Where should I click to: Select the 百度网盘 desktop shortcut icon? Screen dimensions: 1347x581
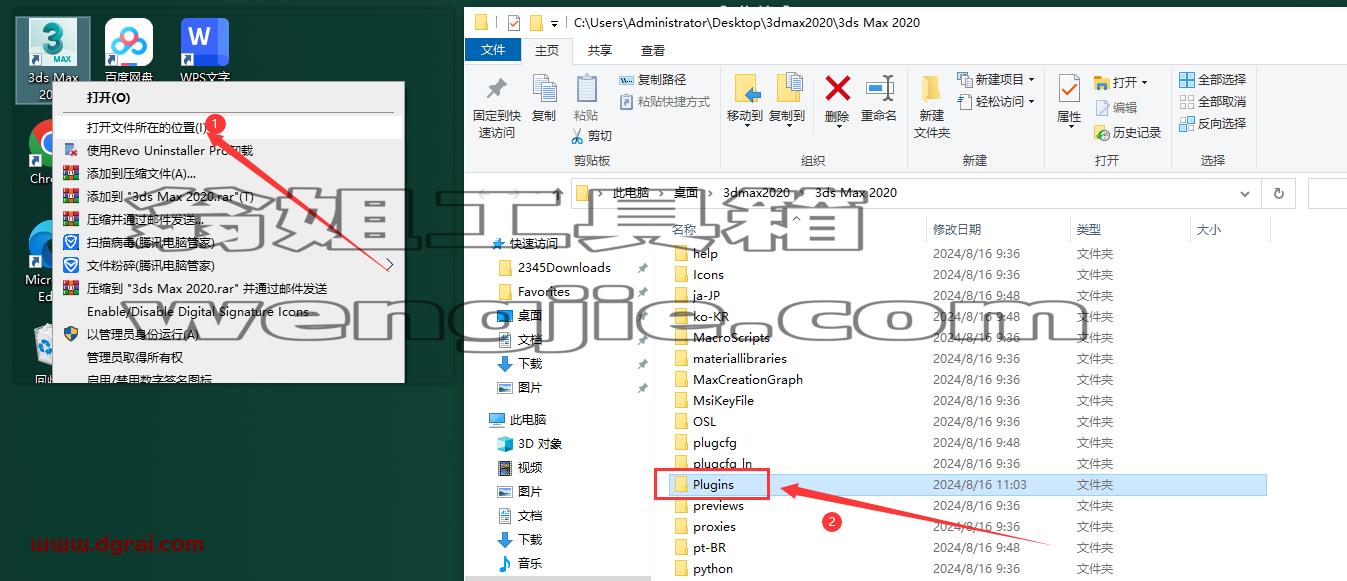pyautogui.click(x=129, y=42)
